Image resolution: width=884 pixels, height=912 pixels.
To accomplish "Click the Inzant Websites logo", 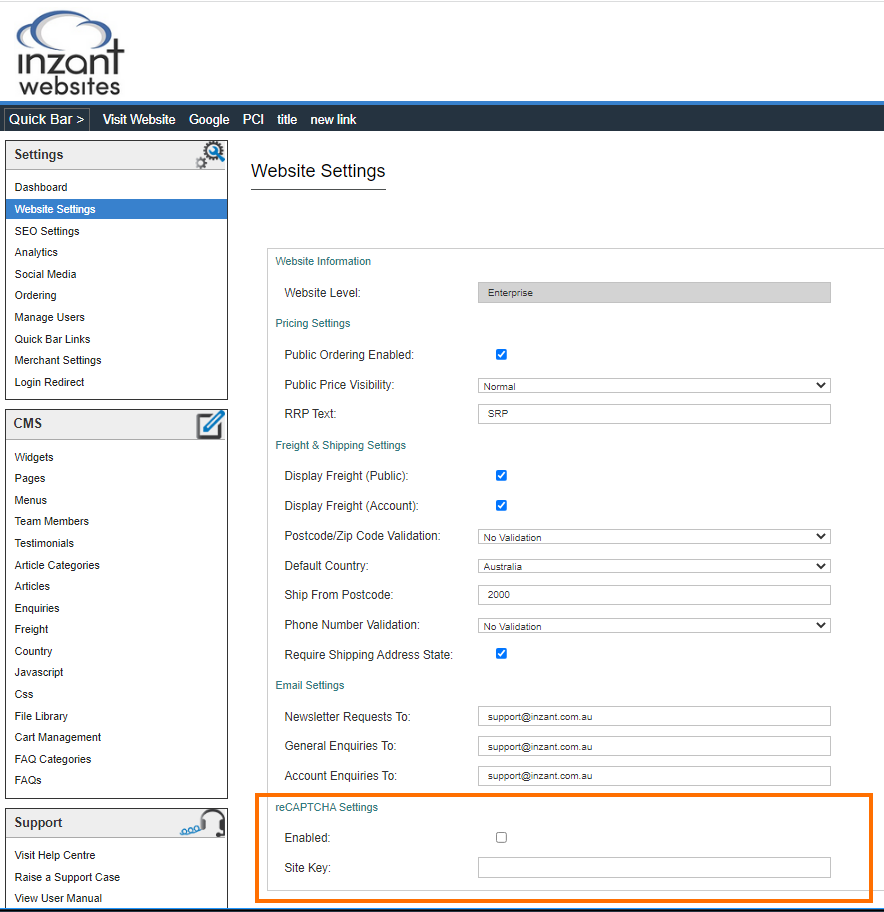I will tap(70, 53).
